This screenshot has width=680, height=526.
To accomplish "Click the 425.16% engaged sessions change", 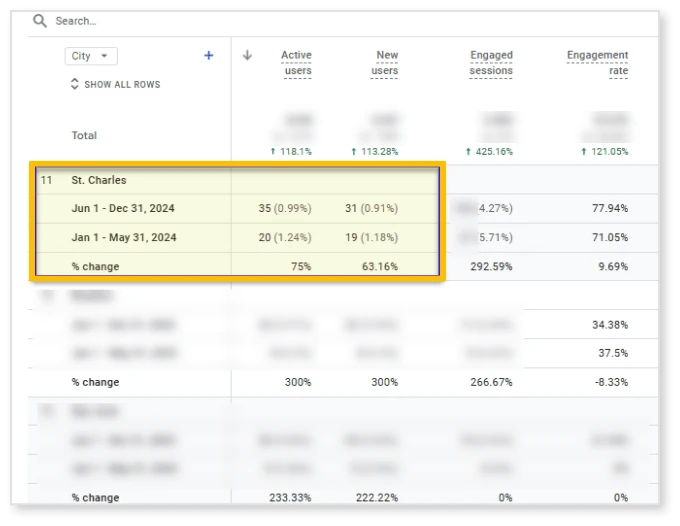I will [x=489, y=151].
